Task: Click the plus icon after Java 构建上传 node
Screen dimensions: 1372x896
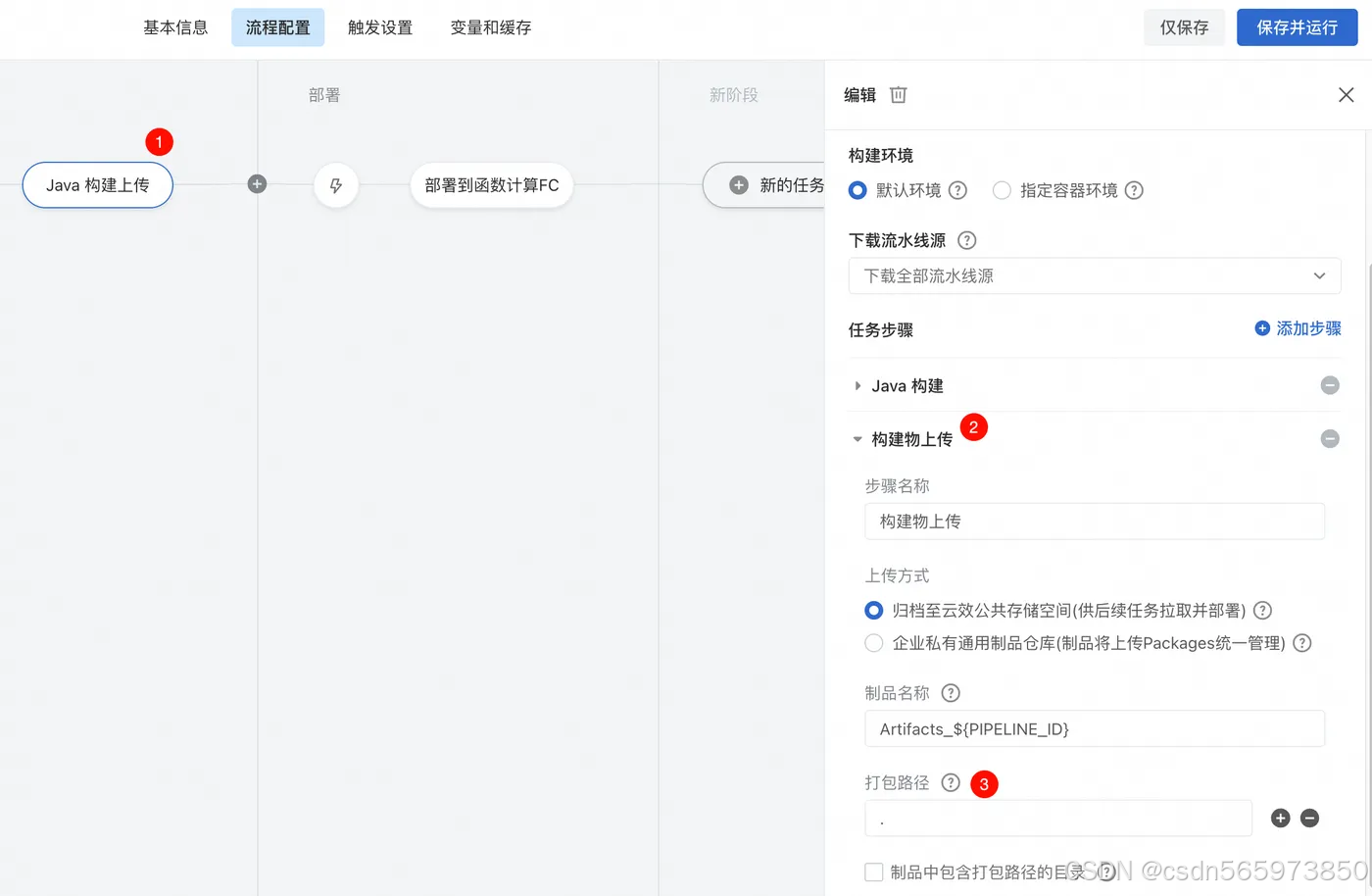Action: click(x=257, y=183)
